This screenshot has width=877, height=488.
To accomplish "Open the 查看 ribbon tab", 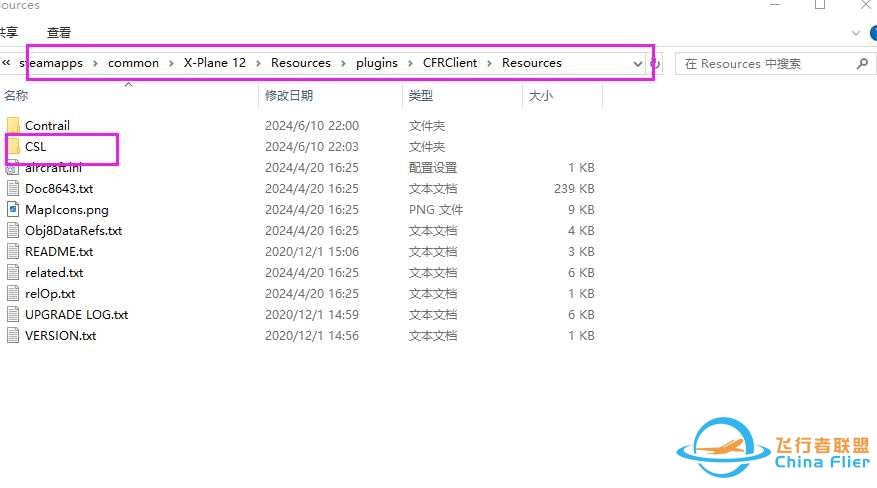I will tap(59, 32).
